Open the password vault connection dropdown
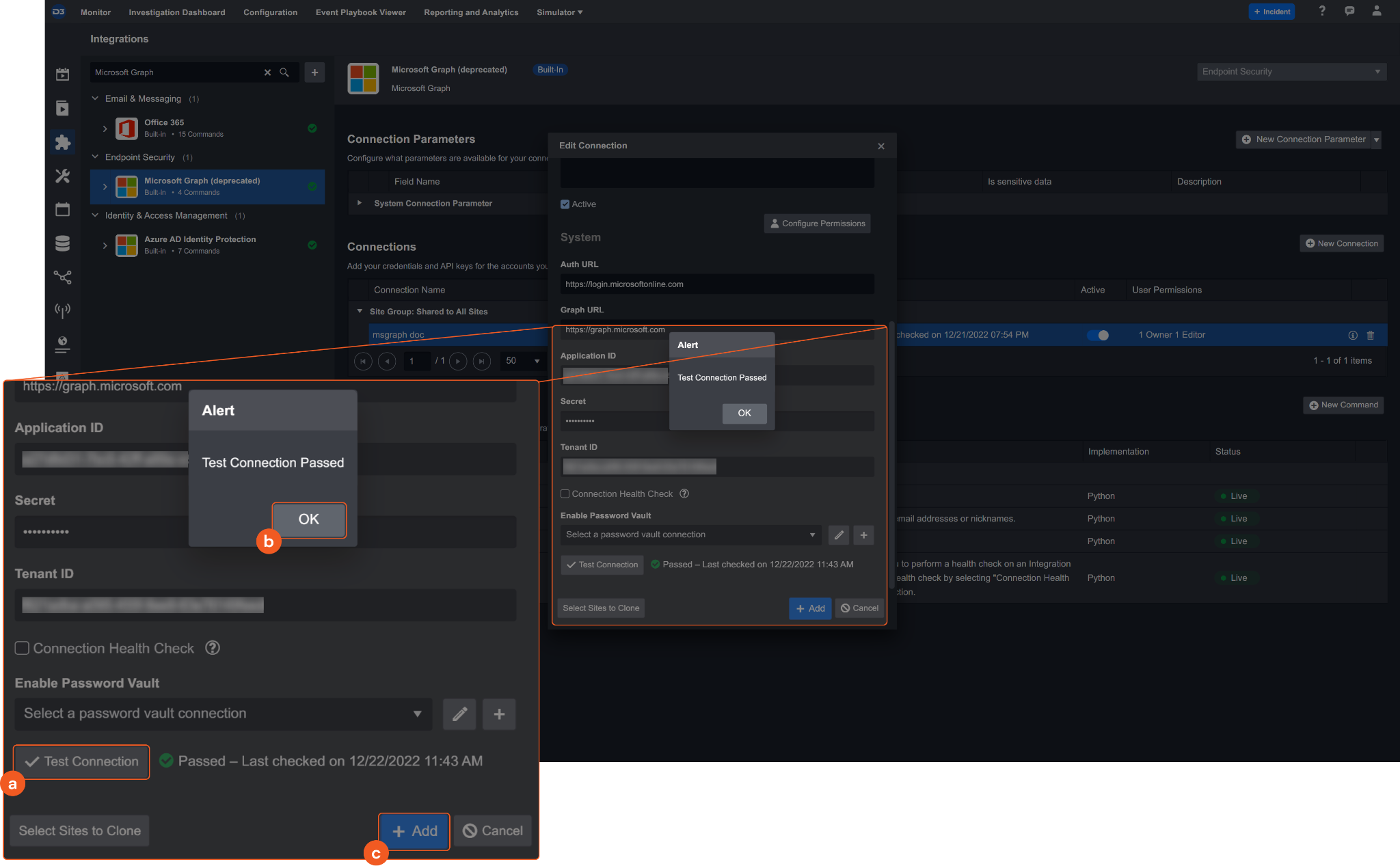Viewport: 1400px width, 866px height. click(x=691, y=535)
